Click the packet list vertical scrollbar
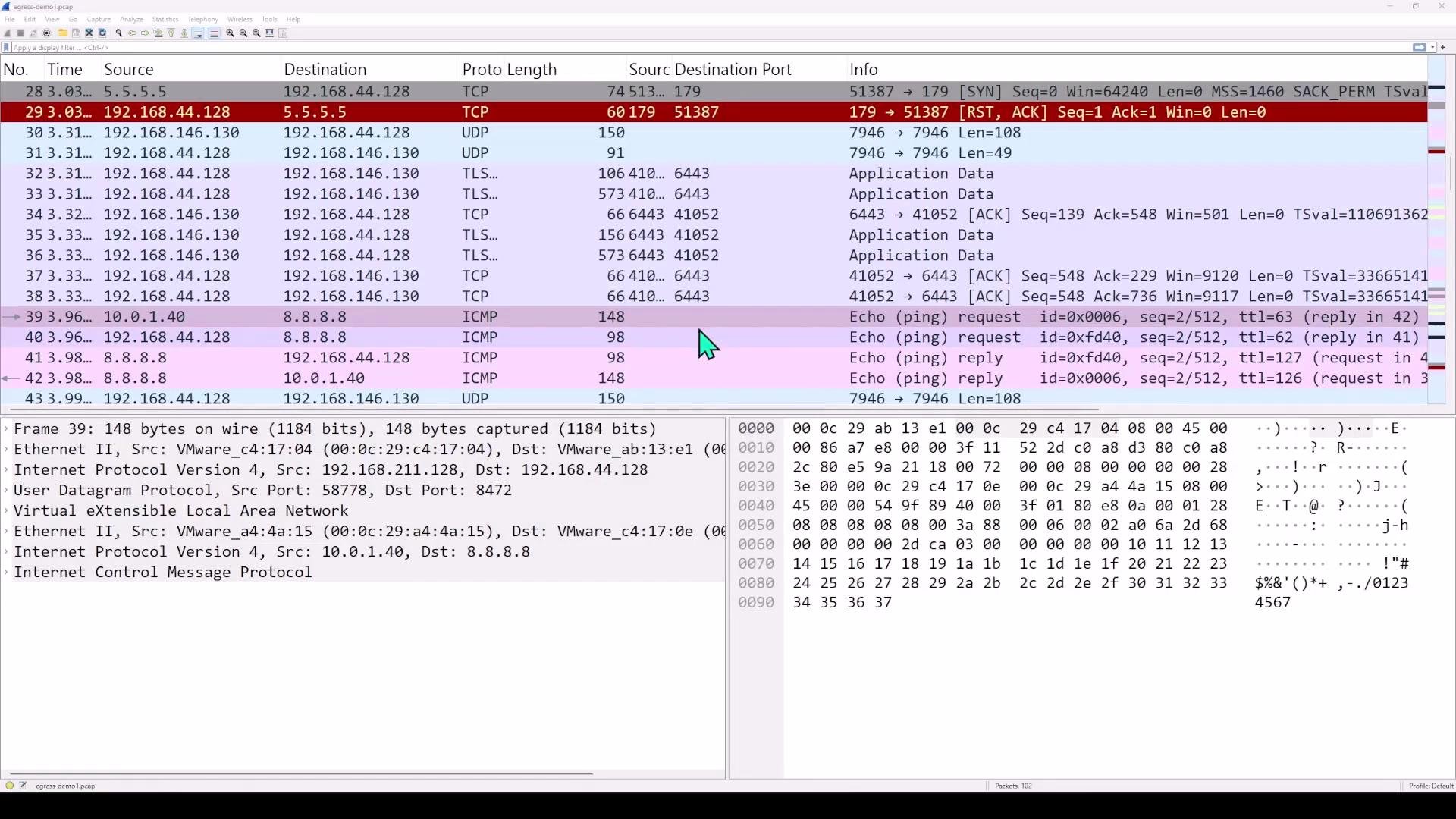 (1451, 174)
